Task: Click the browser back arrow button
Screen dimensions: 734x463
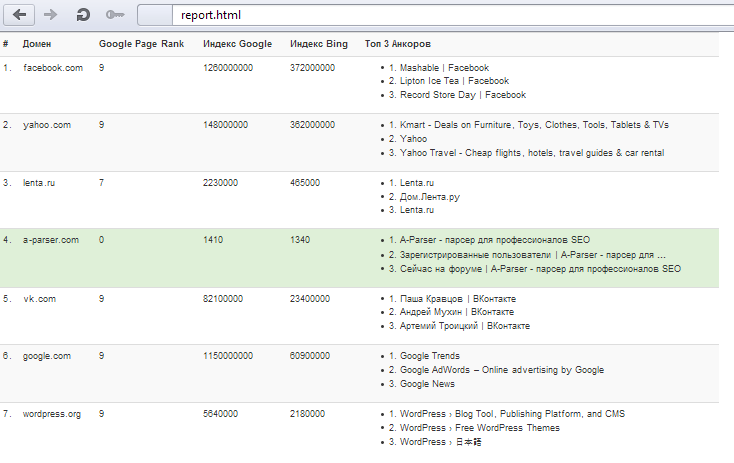Action: click(19, 15)
